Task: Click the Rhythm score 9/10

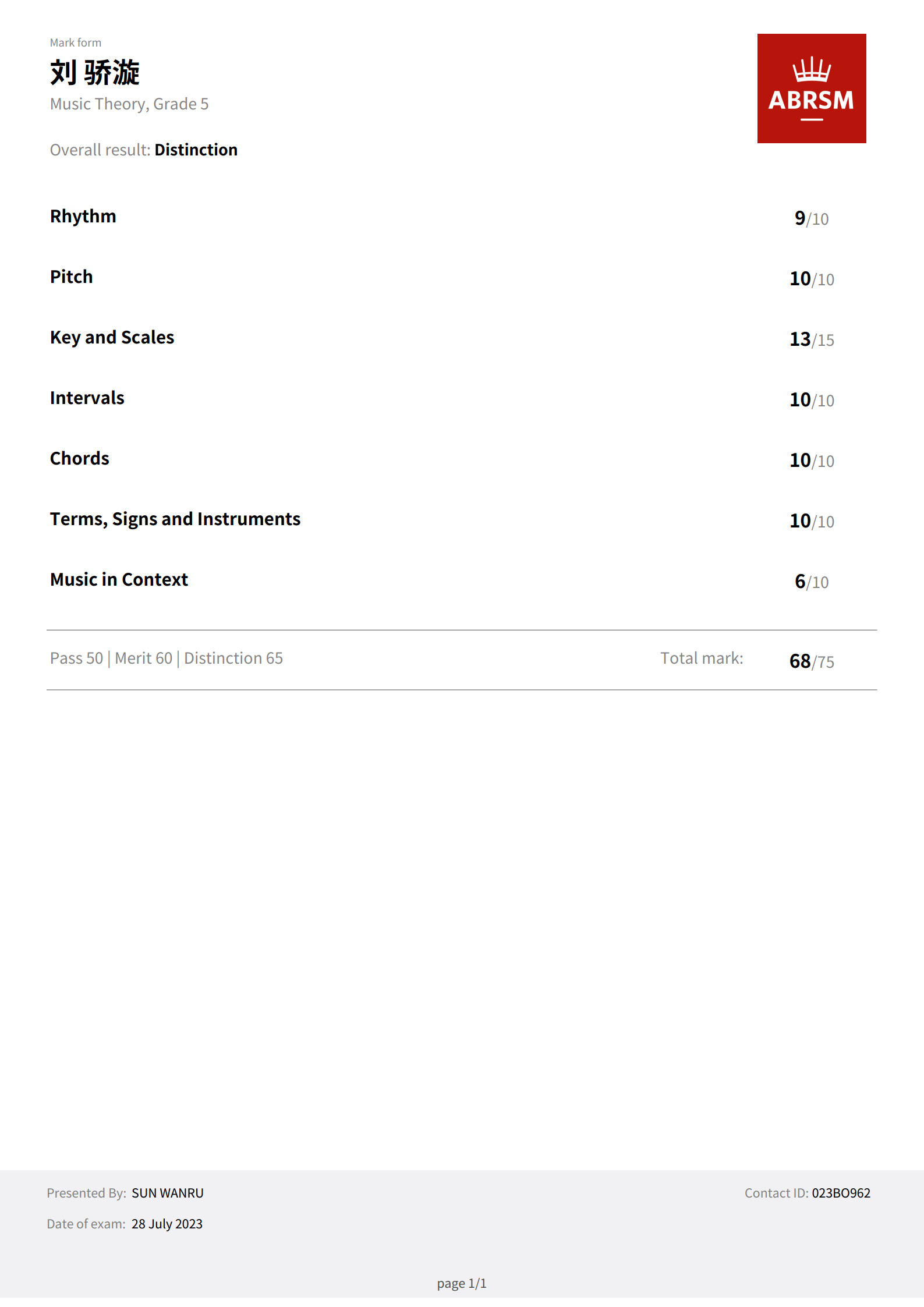Action: coord(811,218)
